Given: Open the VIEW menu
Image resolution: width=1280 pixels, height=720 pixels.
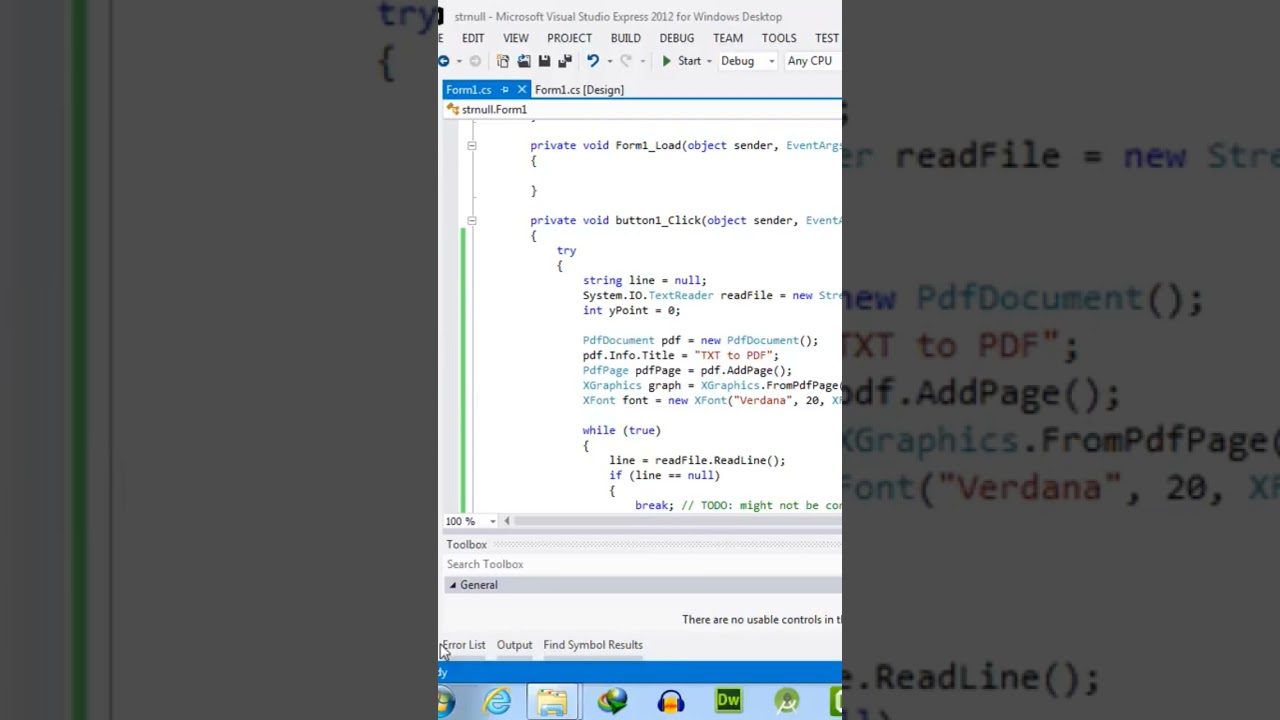Looking at the screenshot, I should (x=516, y=38).
